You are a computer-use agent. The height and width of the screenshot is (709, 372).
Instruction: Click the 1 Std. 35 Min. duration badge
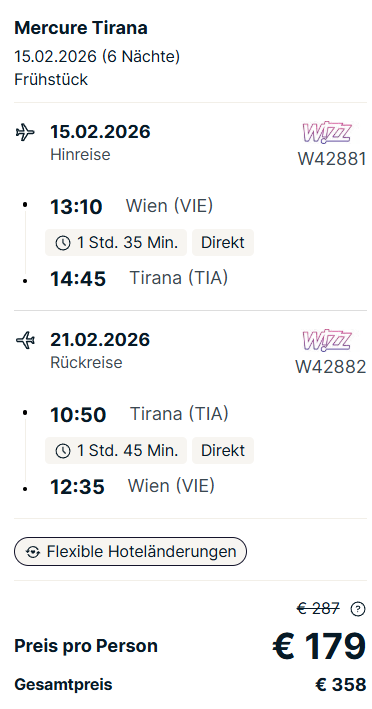click(116, 243)
